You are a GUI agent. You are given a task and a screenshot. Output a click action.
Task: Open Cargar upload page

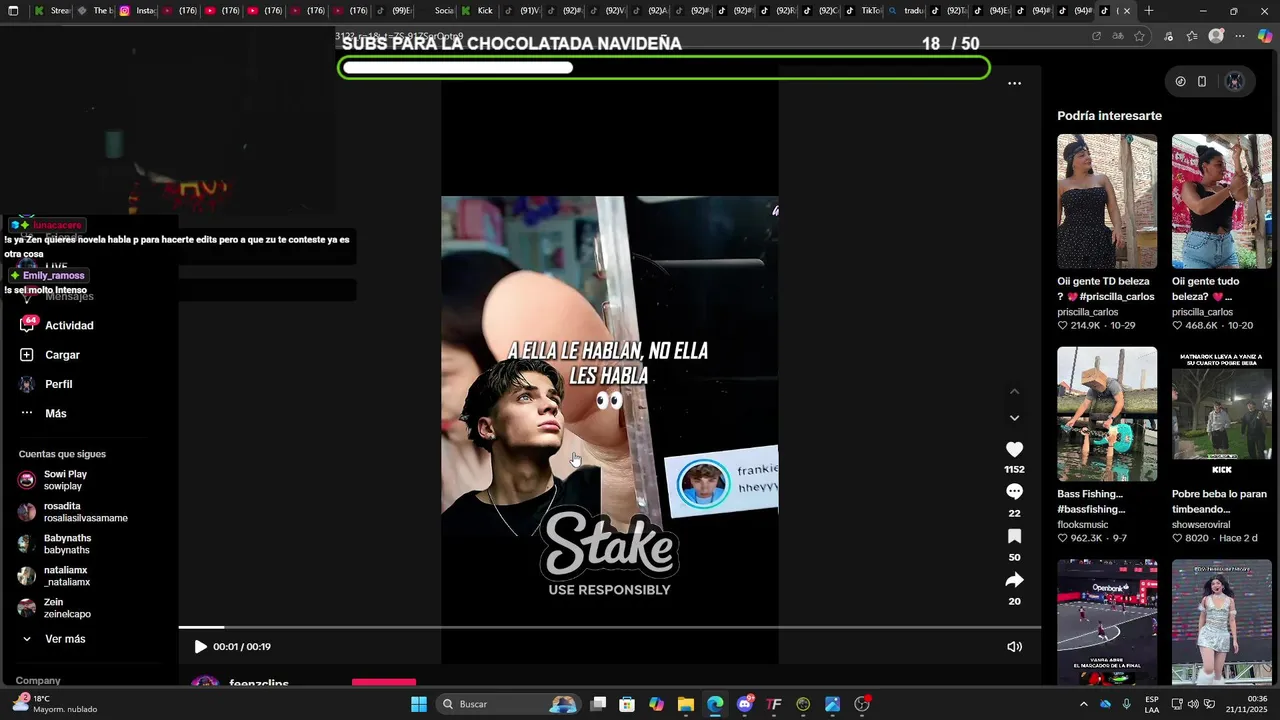[x=62, y=355]
